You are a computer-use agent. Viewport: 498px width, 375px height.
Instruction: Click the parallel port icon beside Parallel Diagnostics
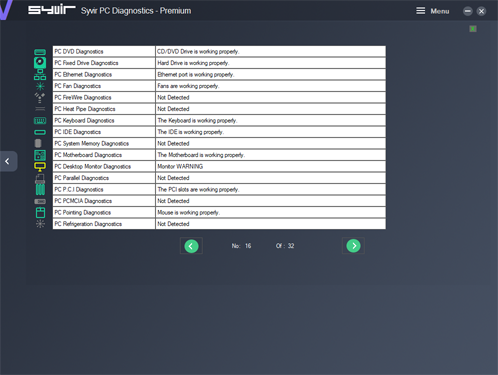[40, 178]
